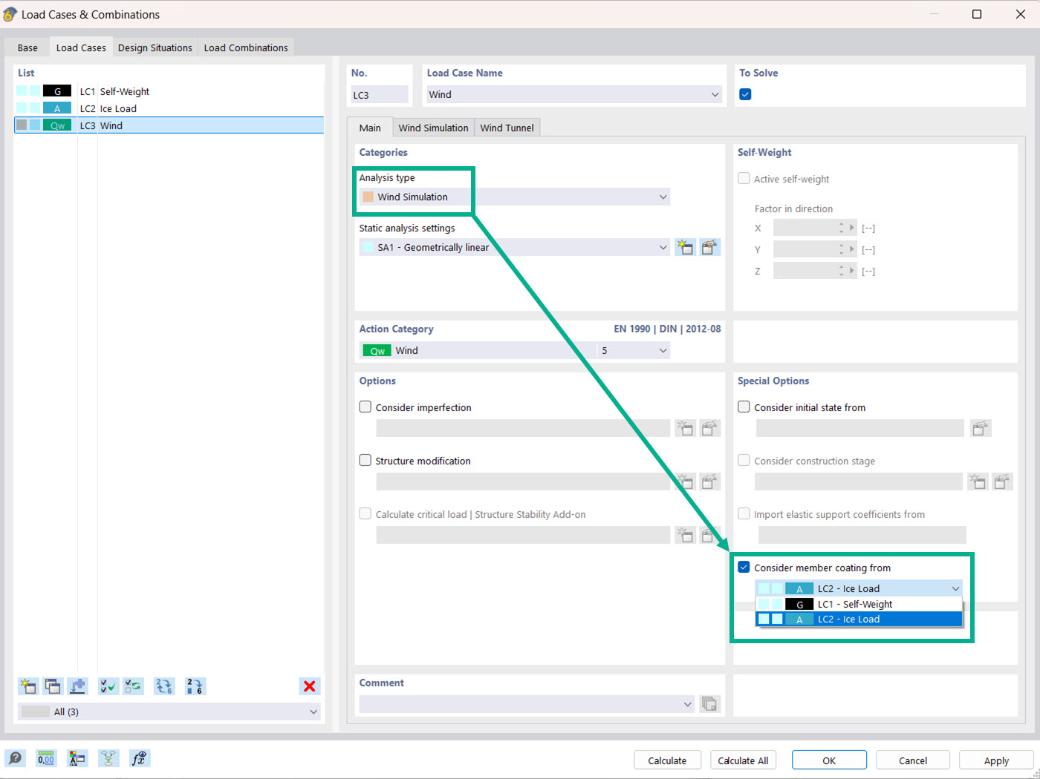Switch to the Base tab
This screenshot has height=779, width=1040.
pos(28,48)
